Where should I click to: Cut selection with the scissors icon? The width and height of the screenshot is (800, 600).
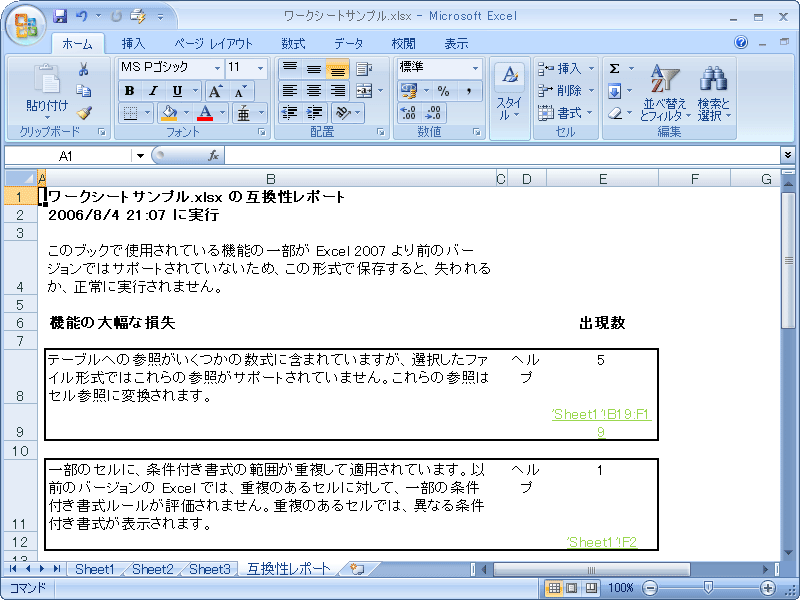point(84,69)
